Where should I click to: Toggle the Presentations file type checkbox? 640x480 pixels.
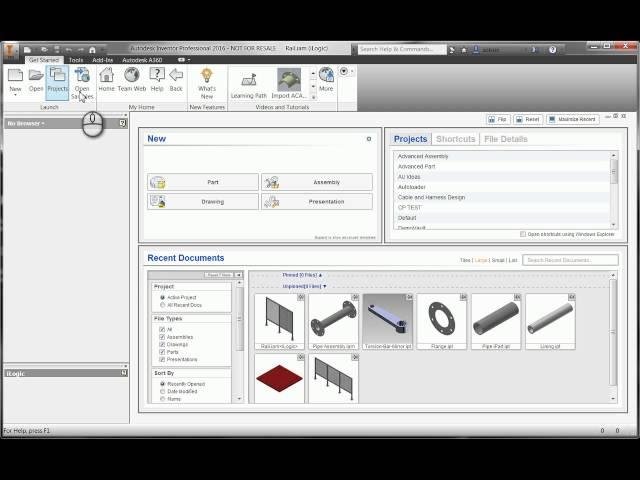tap(162, 359)
